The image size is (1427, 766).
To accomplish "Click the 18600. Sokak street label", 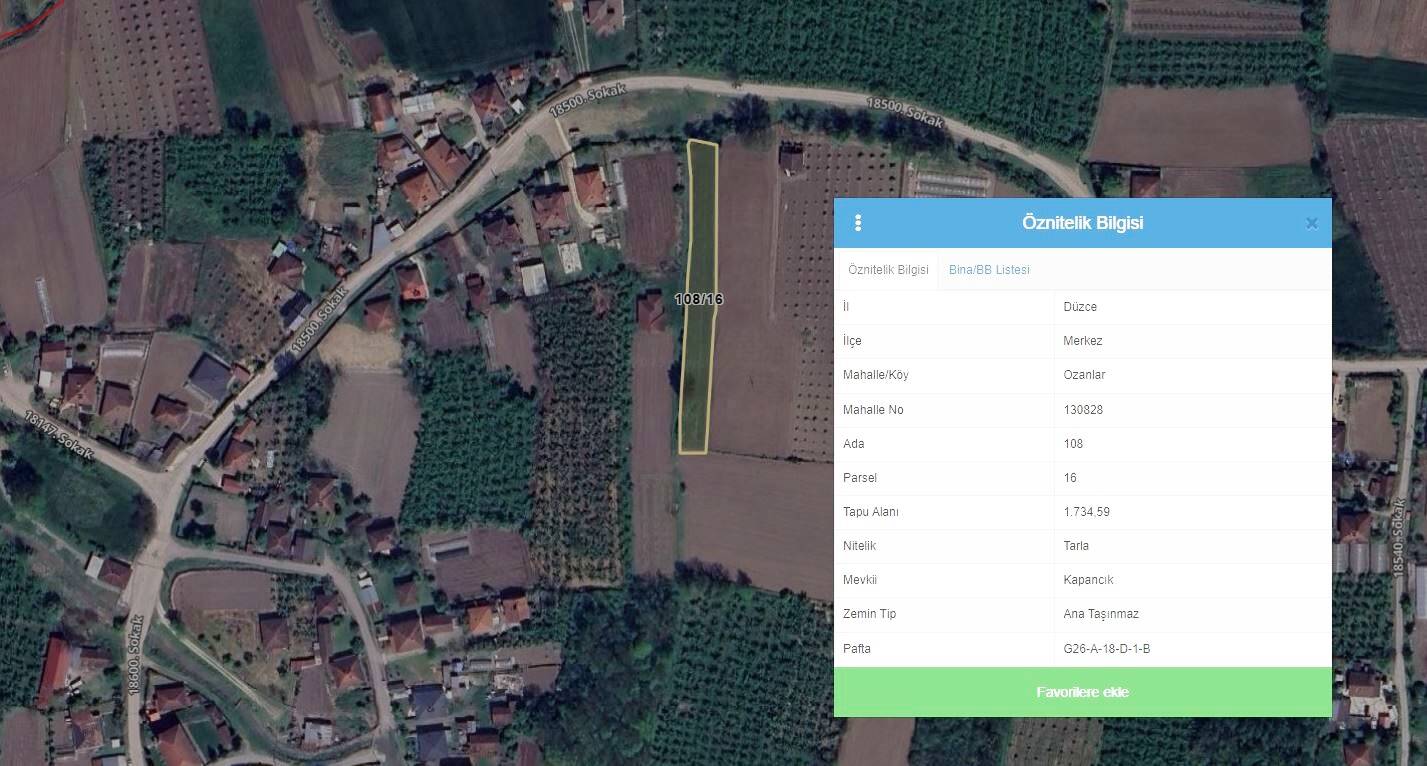I will click(x=135, y=657).
